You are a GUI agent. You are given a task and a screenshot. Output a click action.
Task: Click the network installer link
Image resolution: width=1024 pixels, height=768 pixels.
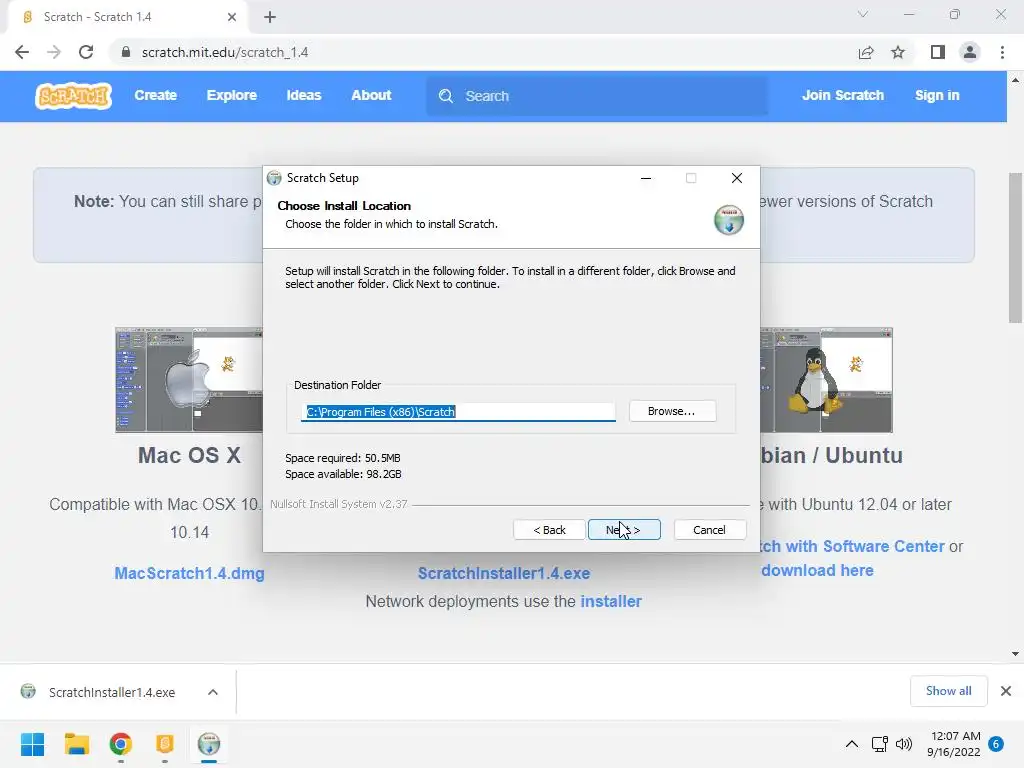[611, 601]
